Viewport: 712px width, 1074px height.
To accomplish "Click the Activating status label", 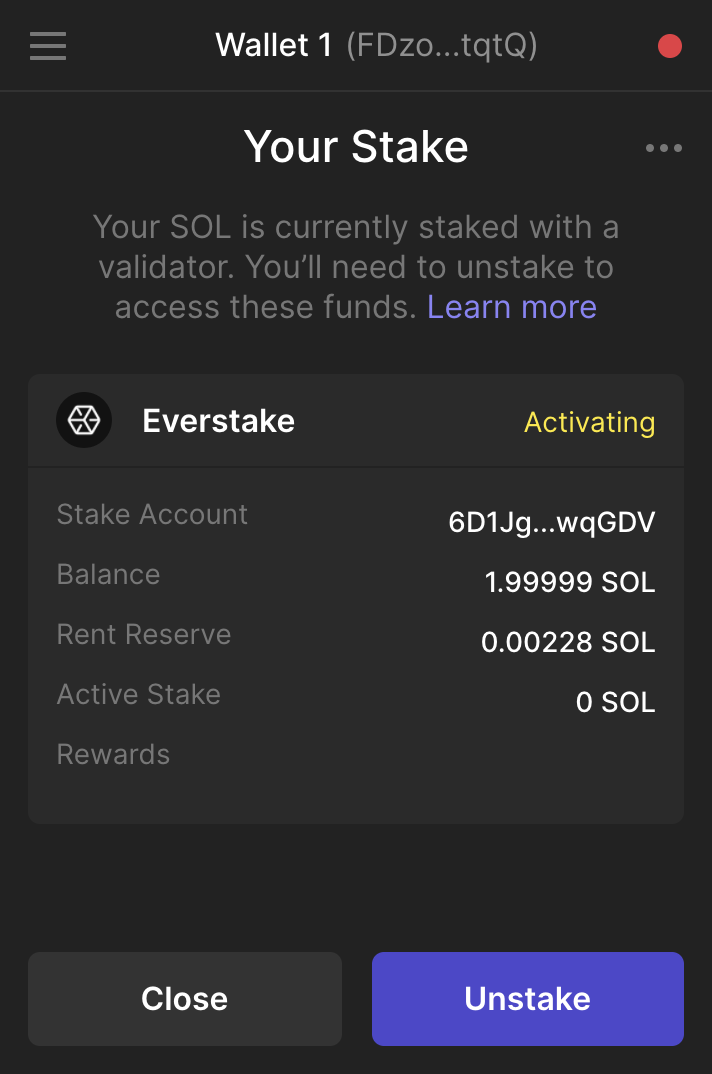I will click(x=589, y=423).
